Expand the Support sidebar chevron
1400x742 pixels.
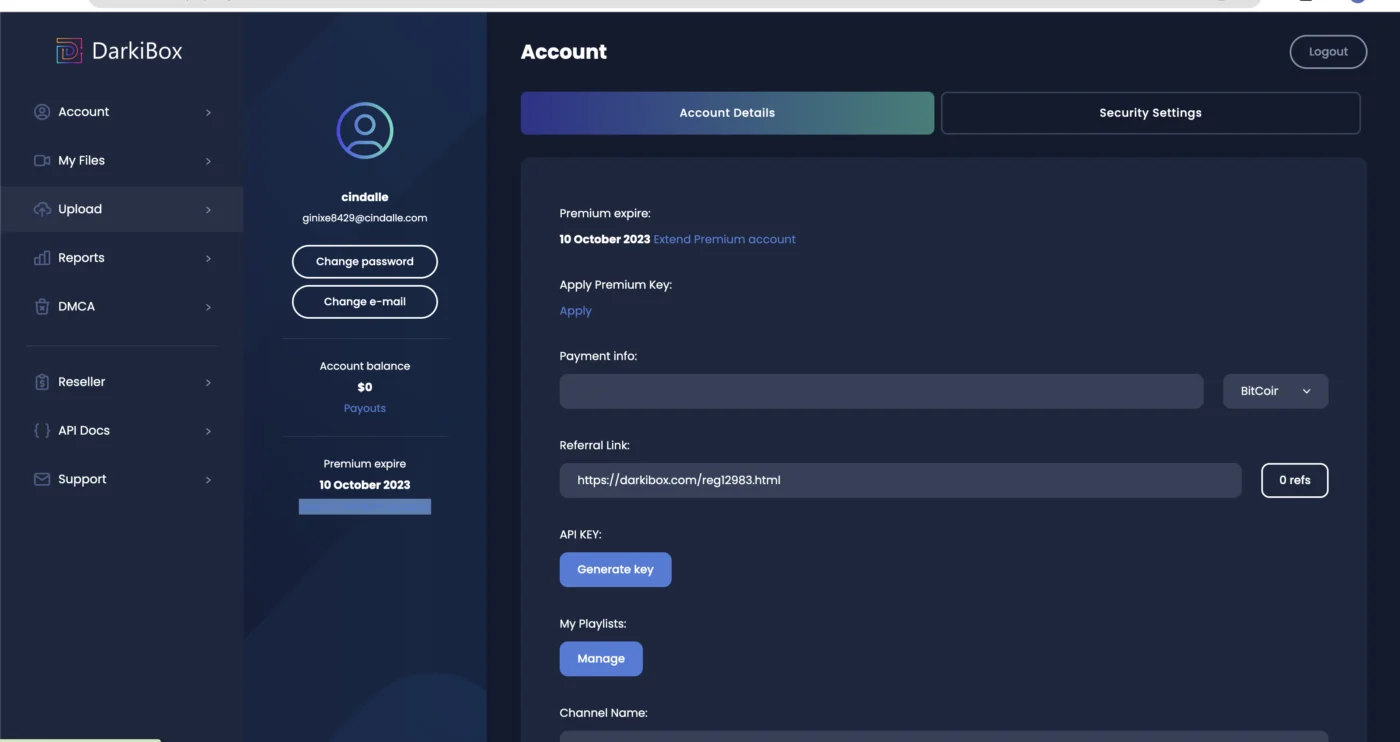(208, 480)
